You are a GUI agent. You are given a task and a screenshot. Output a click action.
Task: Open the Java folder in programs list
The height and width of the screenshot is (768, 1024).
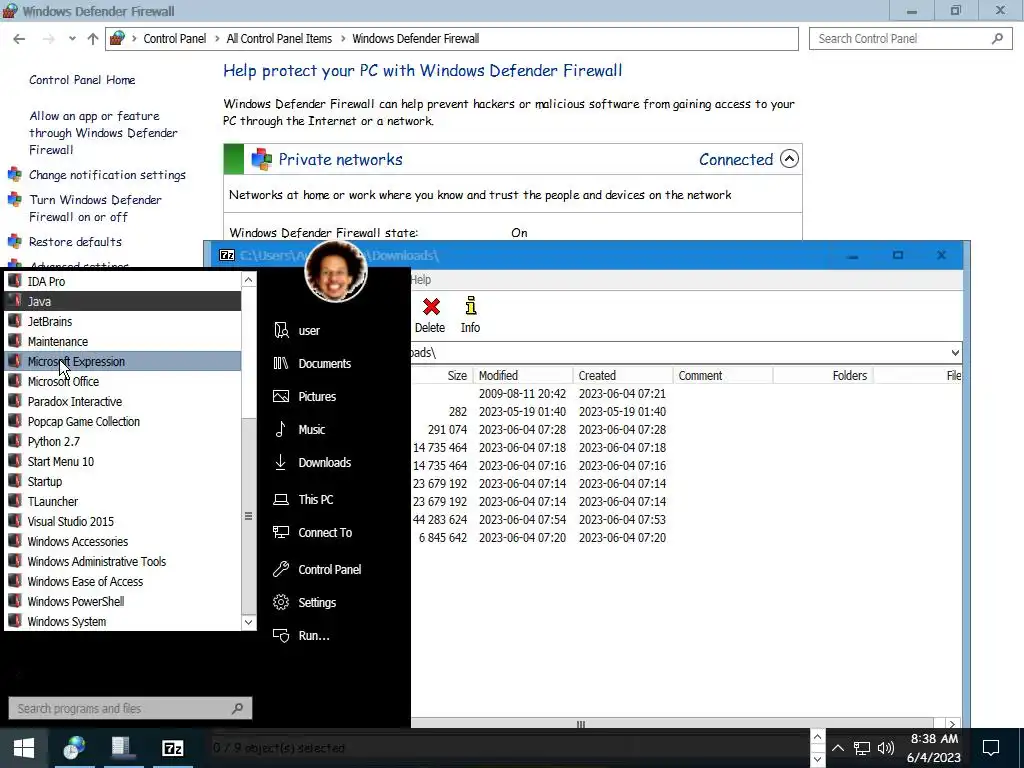123,301
